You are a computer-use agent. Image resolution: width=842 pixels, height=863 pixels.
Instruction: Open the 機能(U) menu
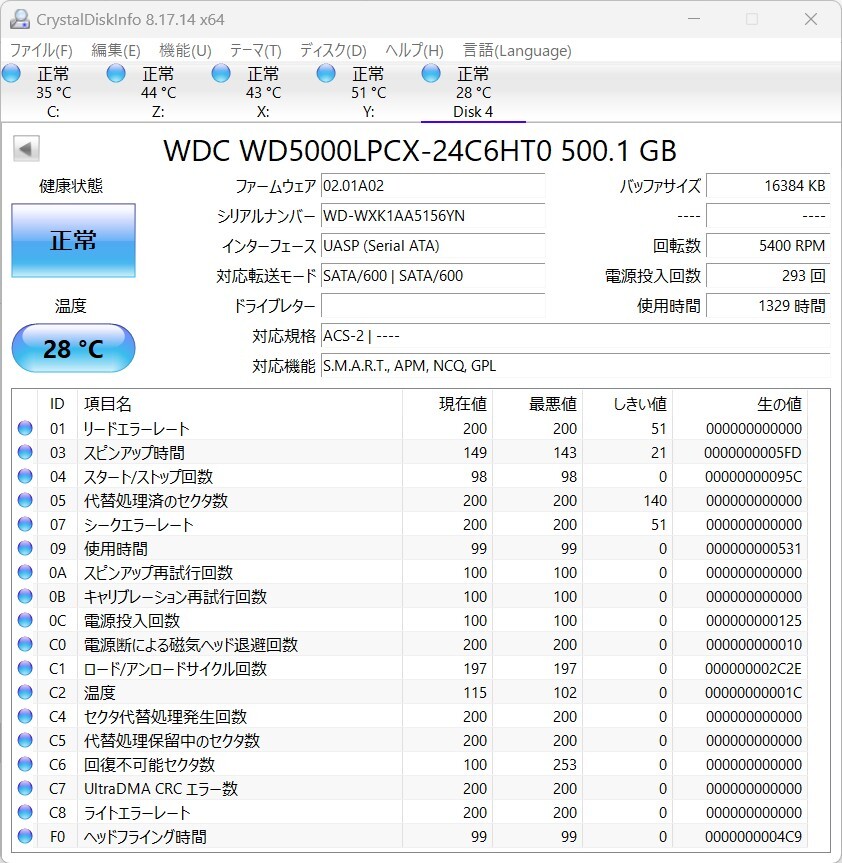[185, 51]
